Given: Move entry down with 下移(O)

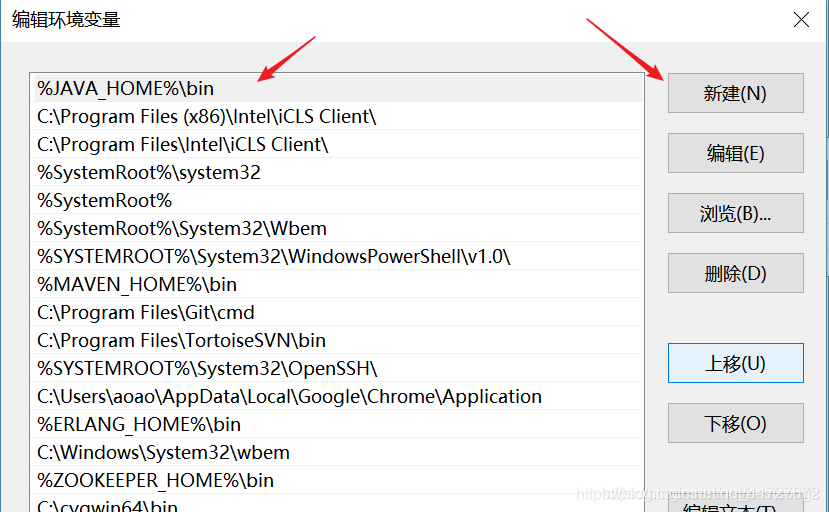Looking at the screenshot, I should (x=735, y=423).
